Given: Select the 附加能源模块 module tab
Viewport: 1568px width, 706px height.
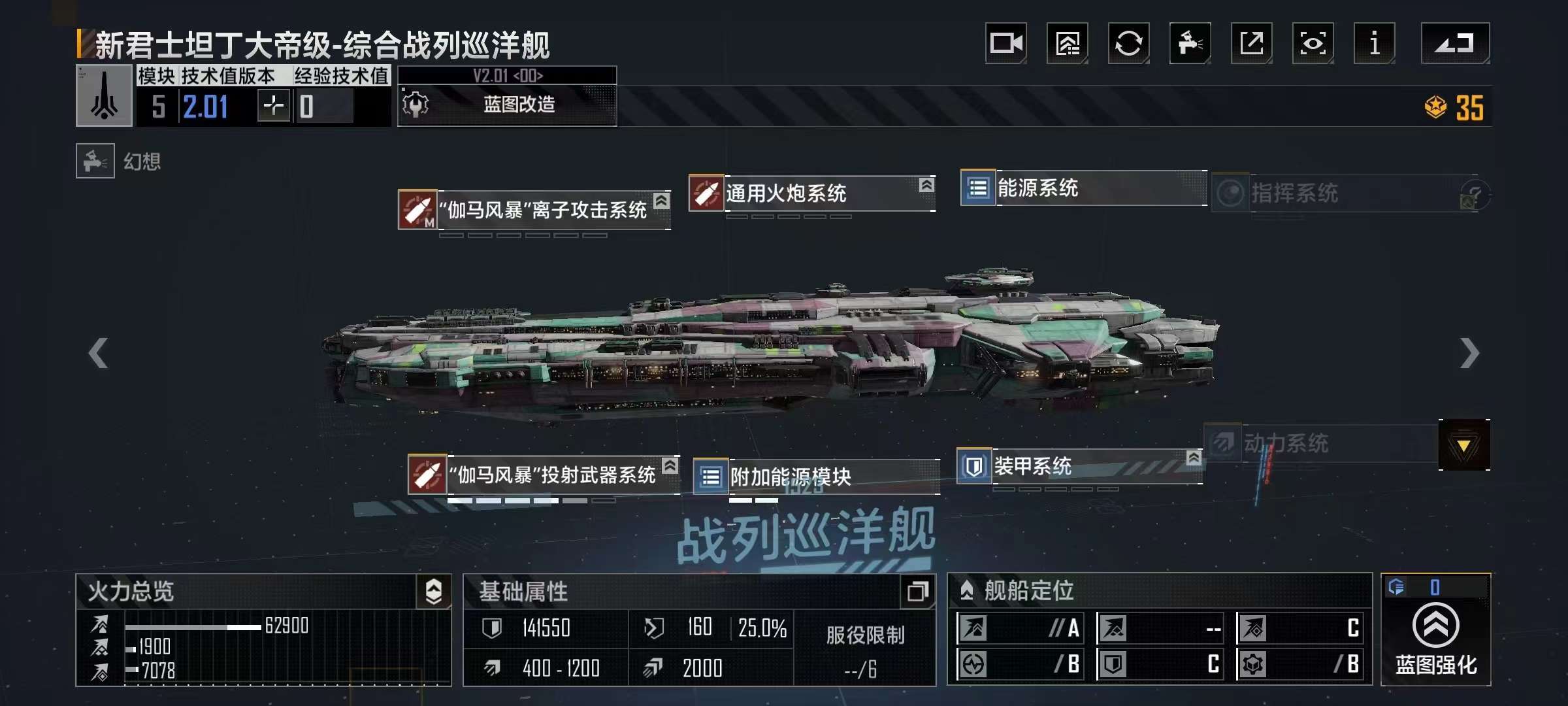Looking at the screenshot, I should (x=816, y=477).
